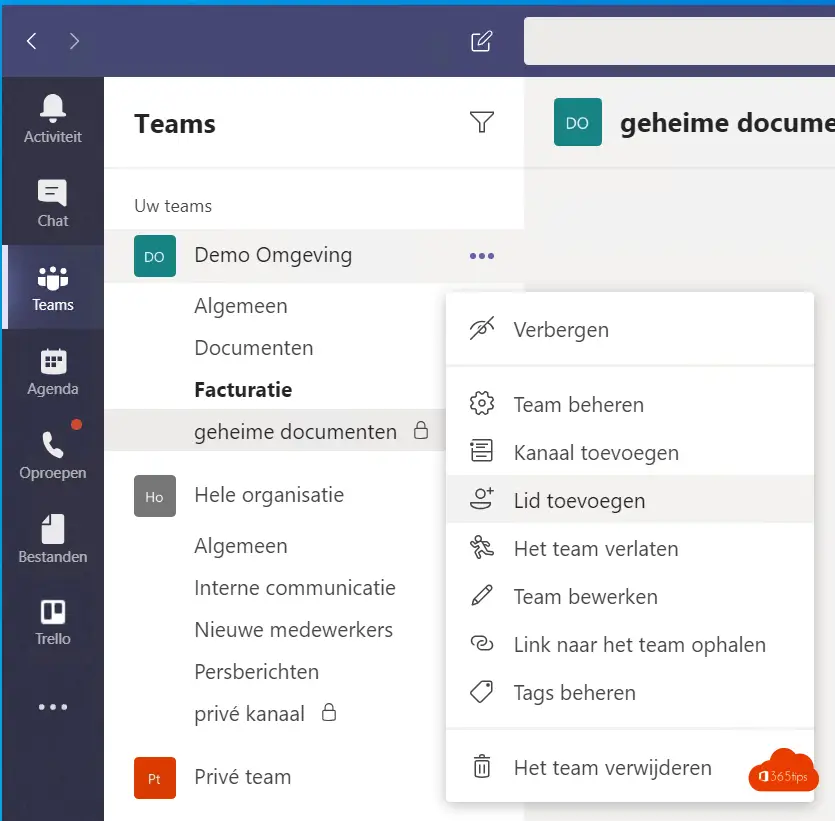This screenshot has width=835, height=821.
Task: Click the search box at the top
Action: click(x=679, y=41)
